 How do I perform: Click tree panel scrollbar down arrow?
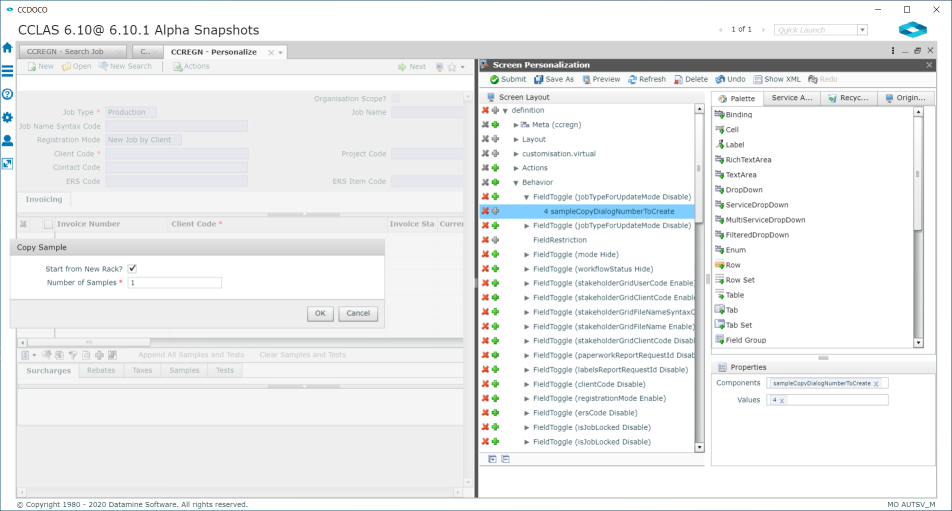point(699,447)
